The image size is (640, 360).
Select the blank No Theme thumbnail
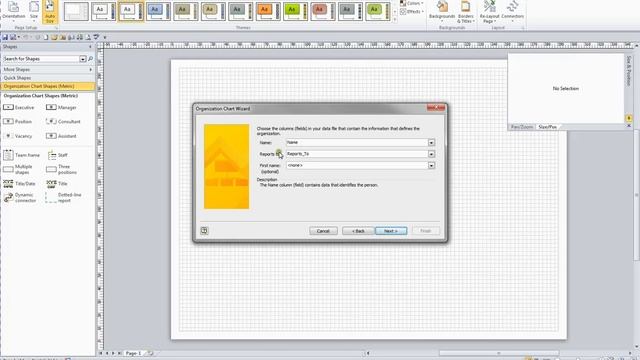point(76,11)
